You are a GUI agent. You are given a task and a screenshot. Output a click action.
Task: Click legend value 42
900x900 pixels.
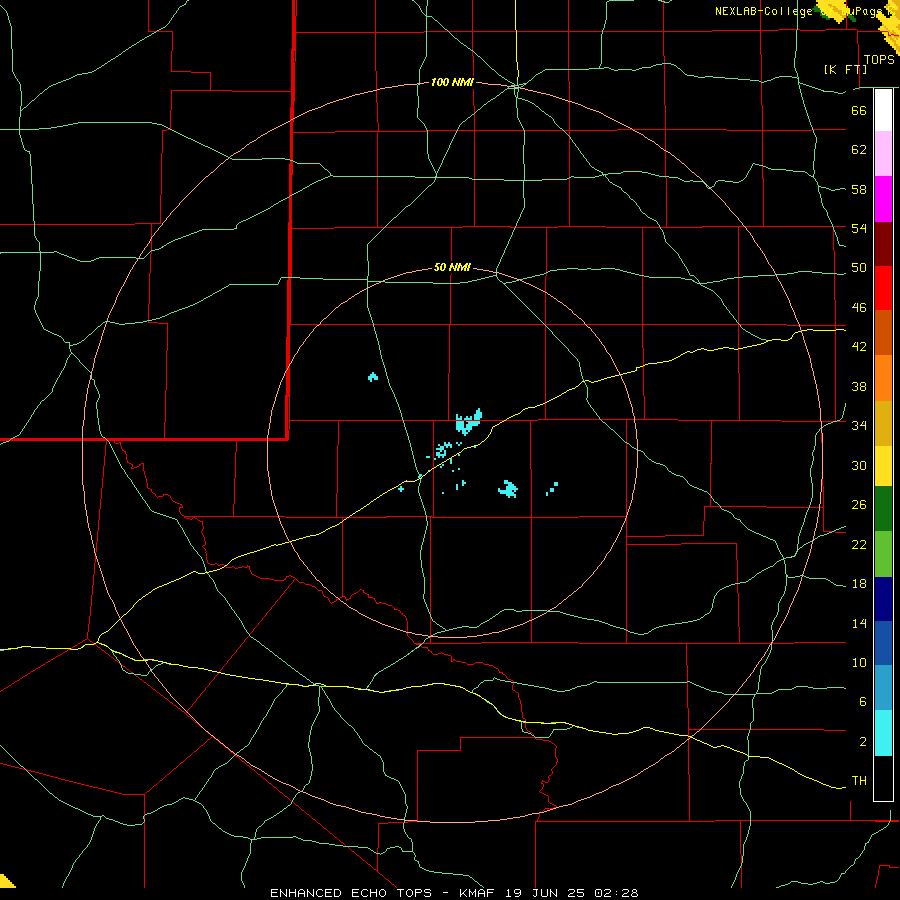tap(859, 347)
